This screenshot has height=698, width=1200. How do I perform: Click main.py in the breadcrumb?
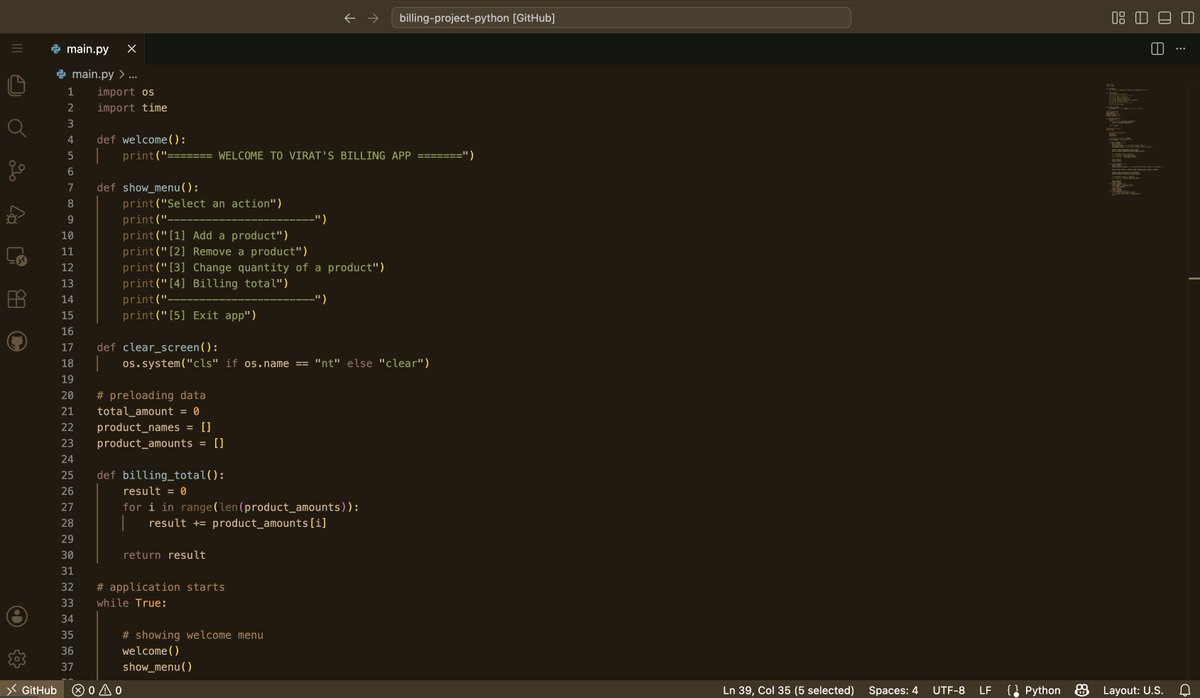coord(92,74)
